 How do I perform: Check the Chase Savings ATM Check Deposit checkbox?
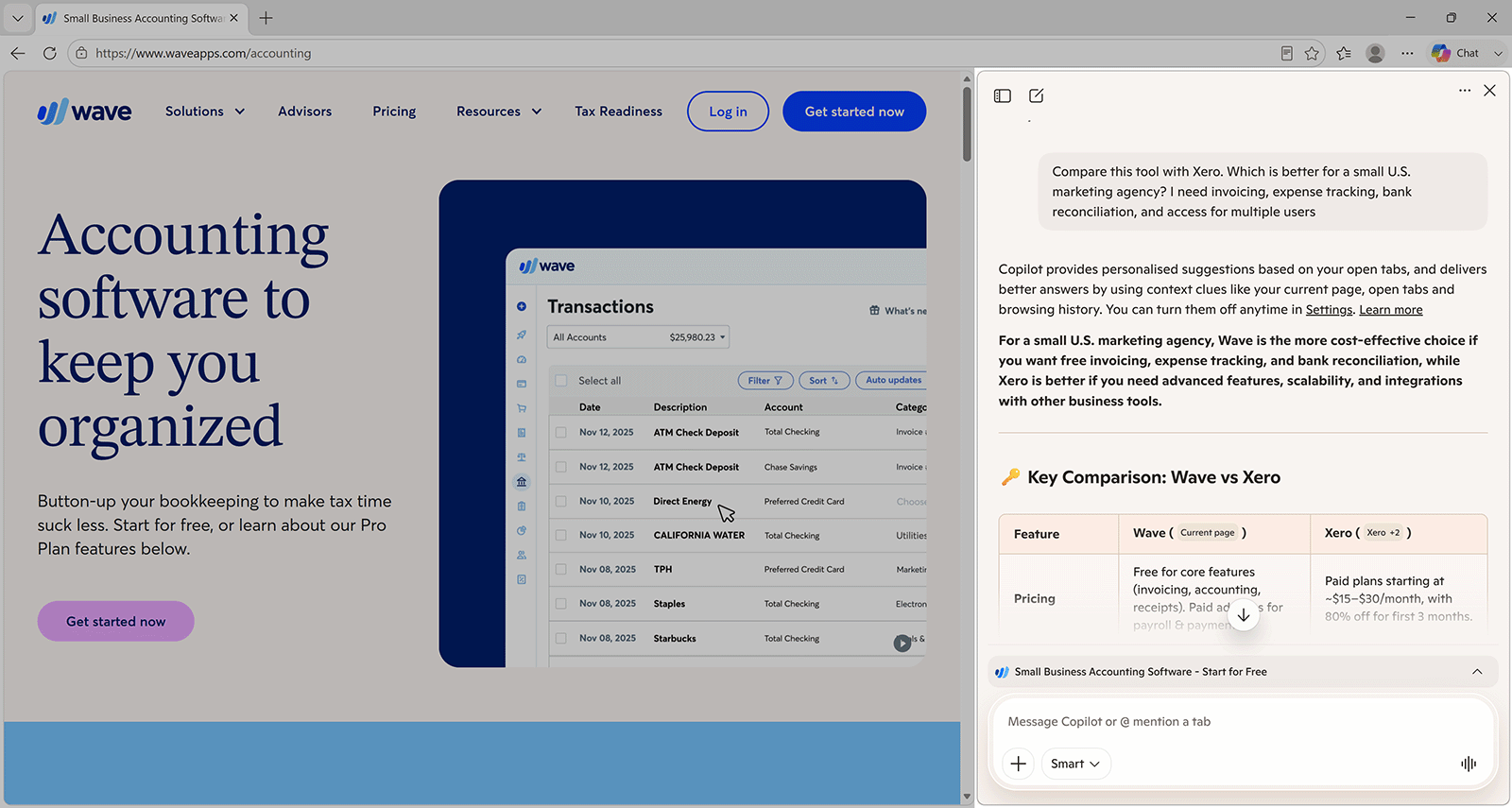click(x=560, y=467)
